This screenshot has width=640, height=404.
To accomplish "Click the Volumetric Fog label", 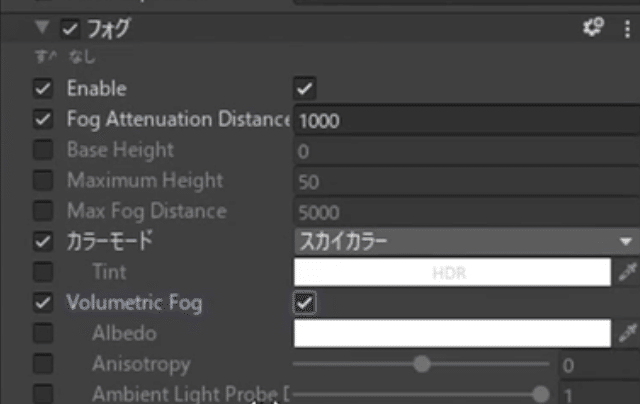I will click(134, 303).
